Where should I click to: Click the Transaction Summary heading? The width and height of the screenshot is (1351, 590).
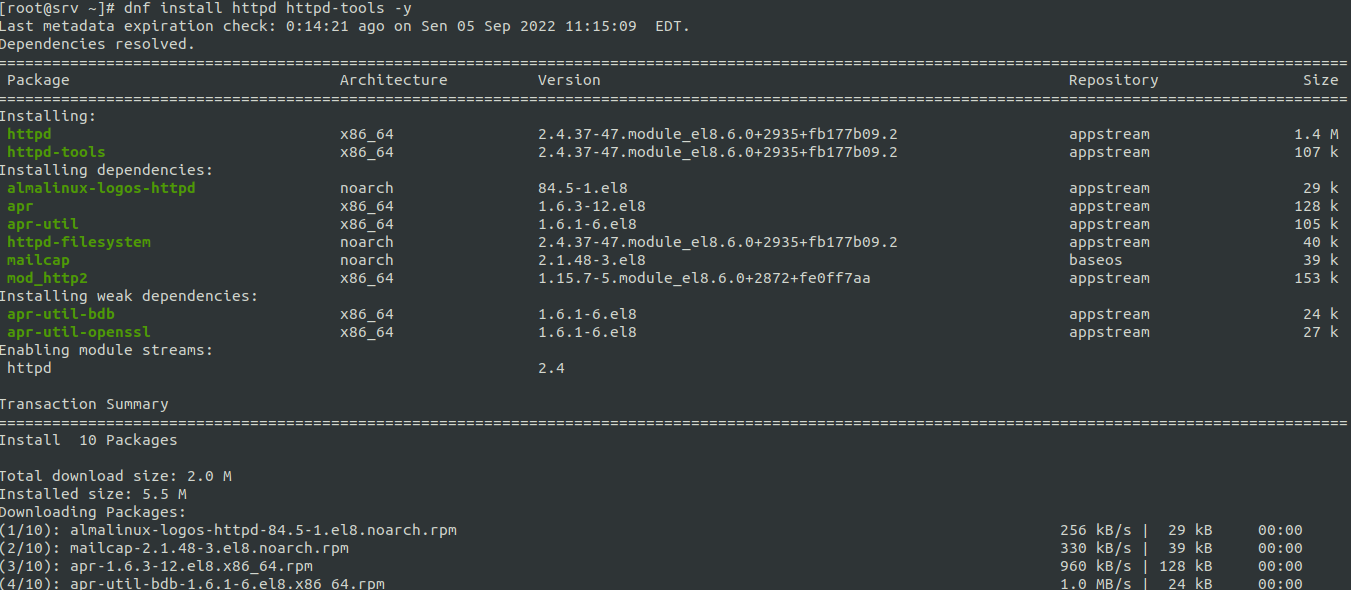tap(84, 404)
